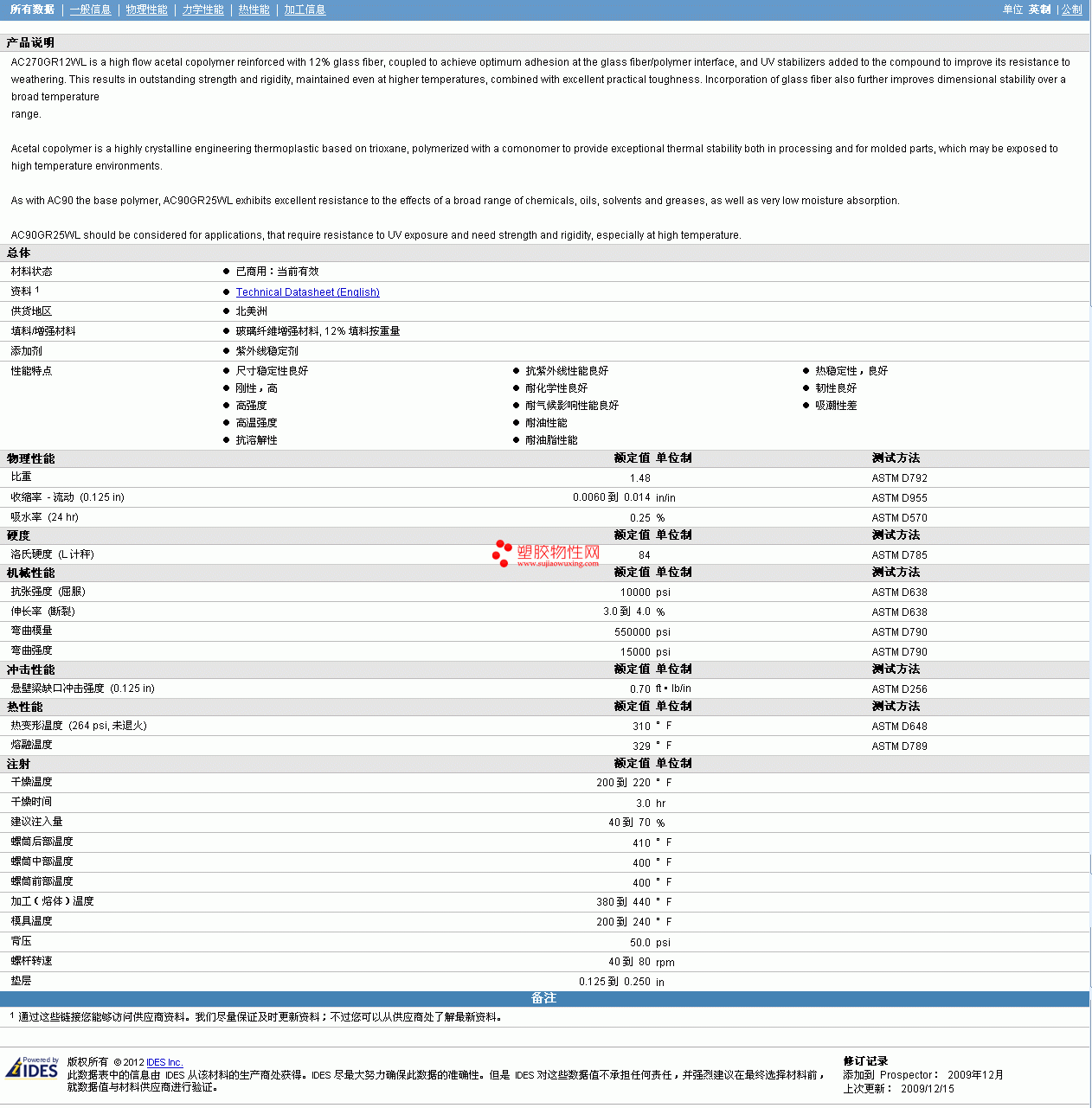Click 玻璃纤维增强材料 filler description
Screen dimensions: 1092x1108
click(318, 331)
